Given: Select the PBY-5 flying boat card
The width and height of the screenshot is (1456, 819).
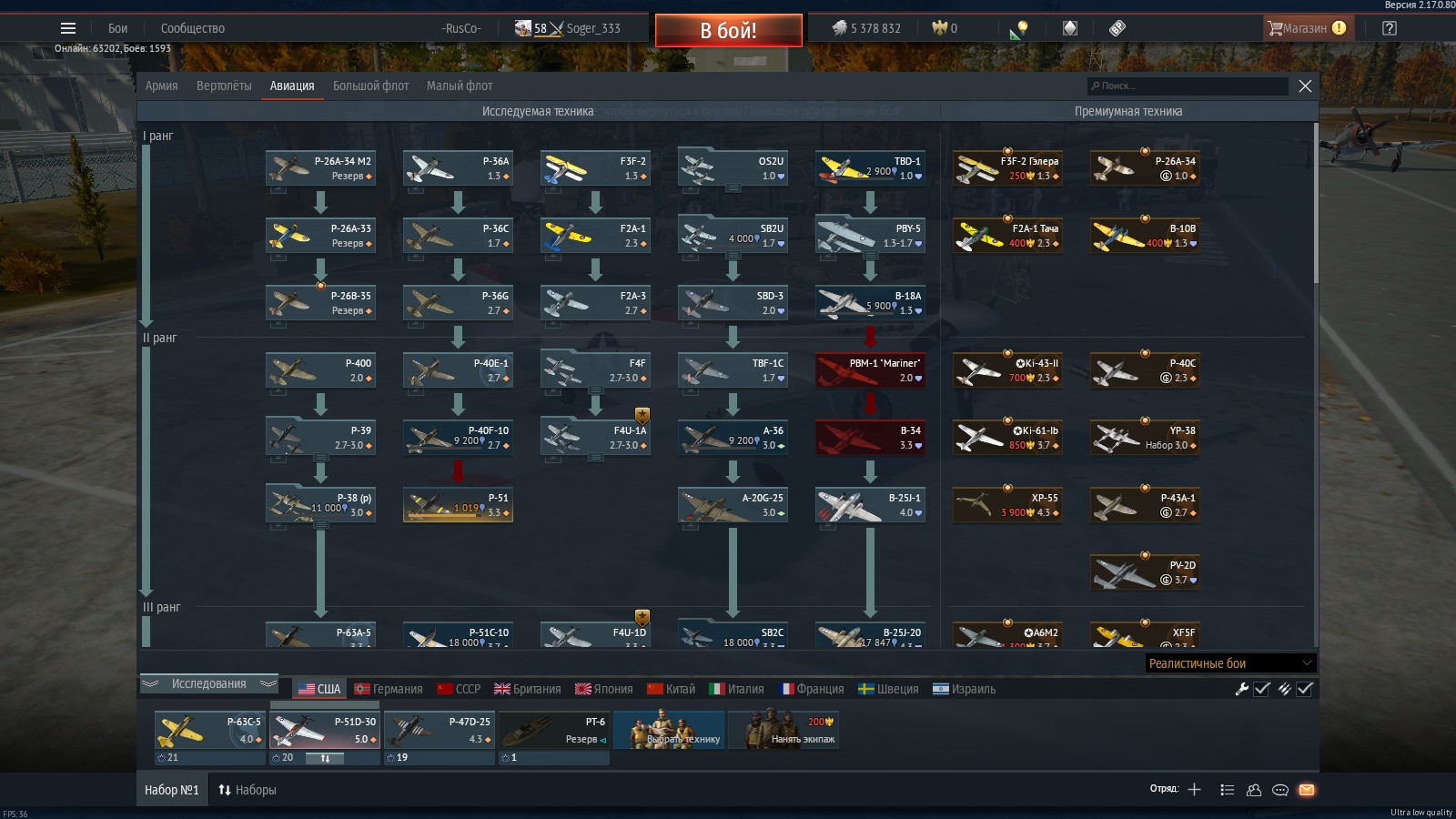Looking at the screenshot, I should pyautogui.click(x=870, y=236).
